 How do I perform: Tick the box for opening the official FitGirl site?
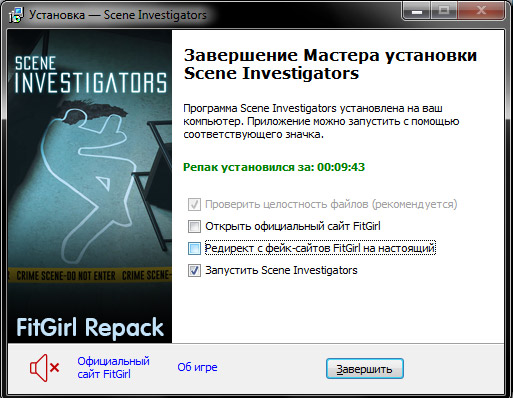coord(194,226)
